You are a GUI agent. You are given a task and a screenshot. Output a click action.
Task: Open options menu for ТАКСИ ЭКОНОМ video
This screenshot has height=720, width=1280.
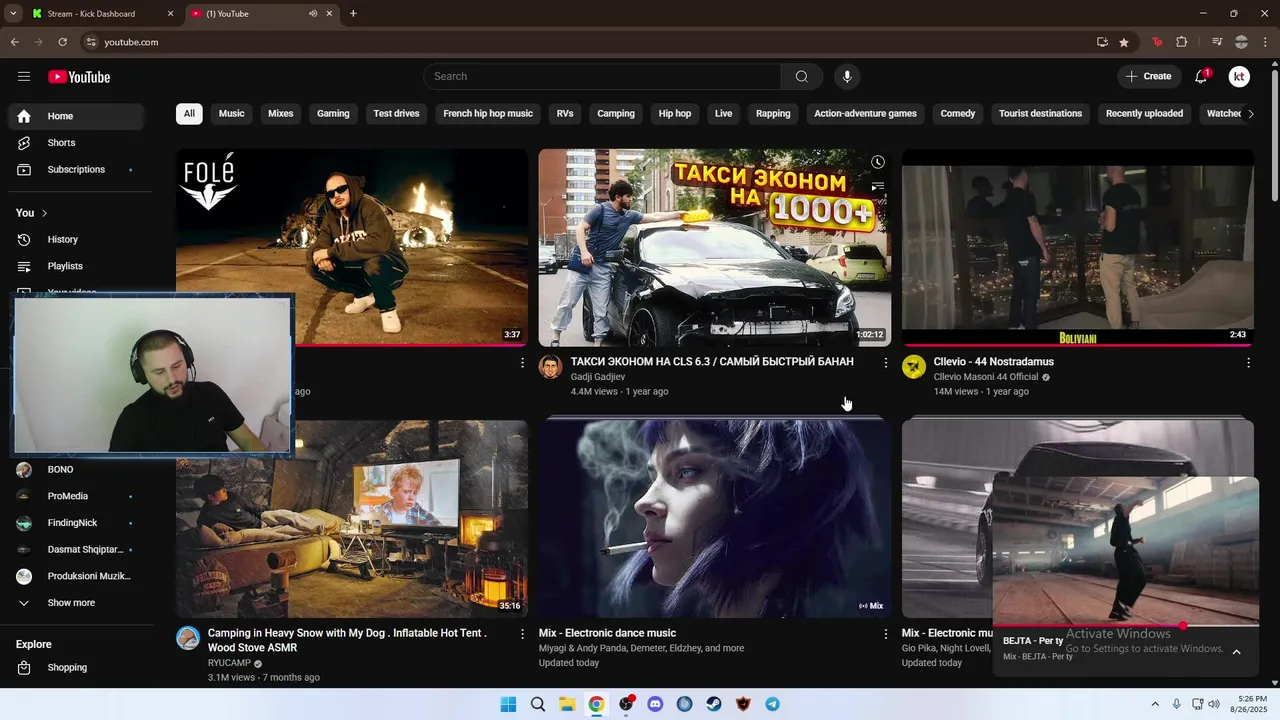(885, 363)
